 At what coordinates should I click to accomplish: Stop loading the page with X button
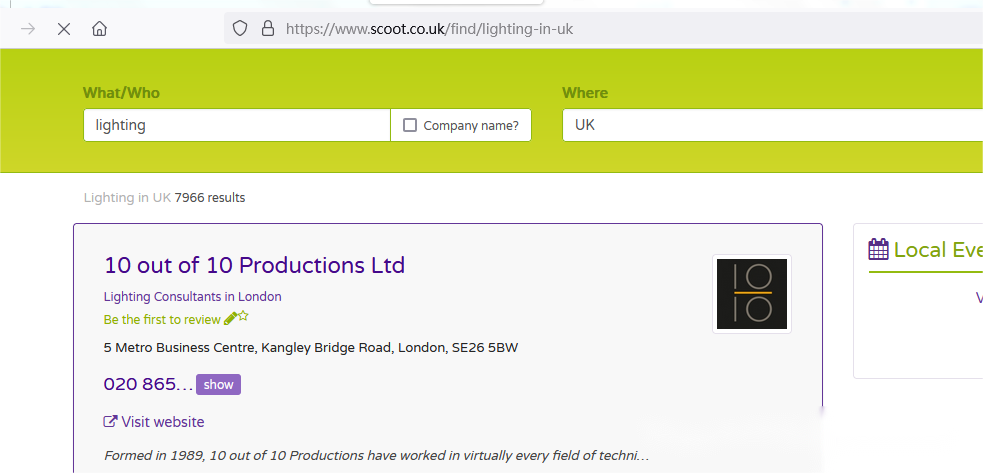(x=64, y=29)
